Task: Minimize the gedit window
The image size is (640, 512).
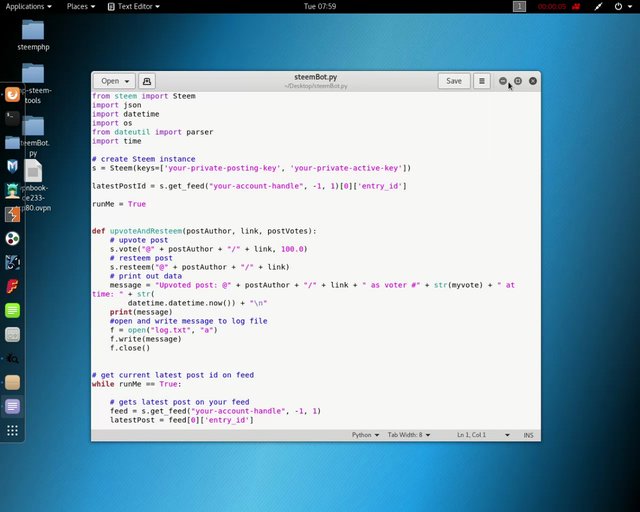Action: [503, 81]
